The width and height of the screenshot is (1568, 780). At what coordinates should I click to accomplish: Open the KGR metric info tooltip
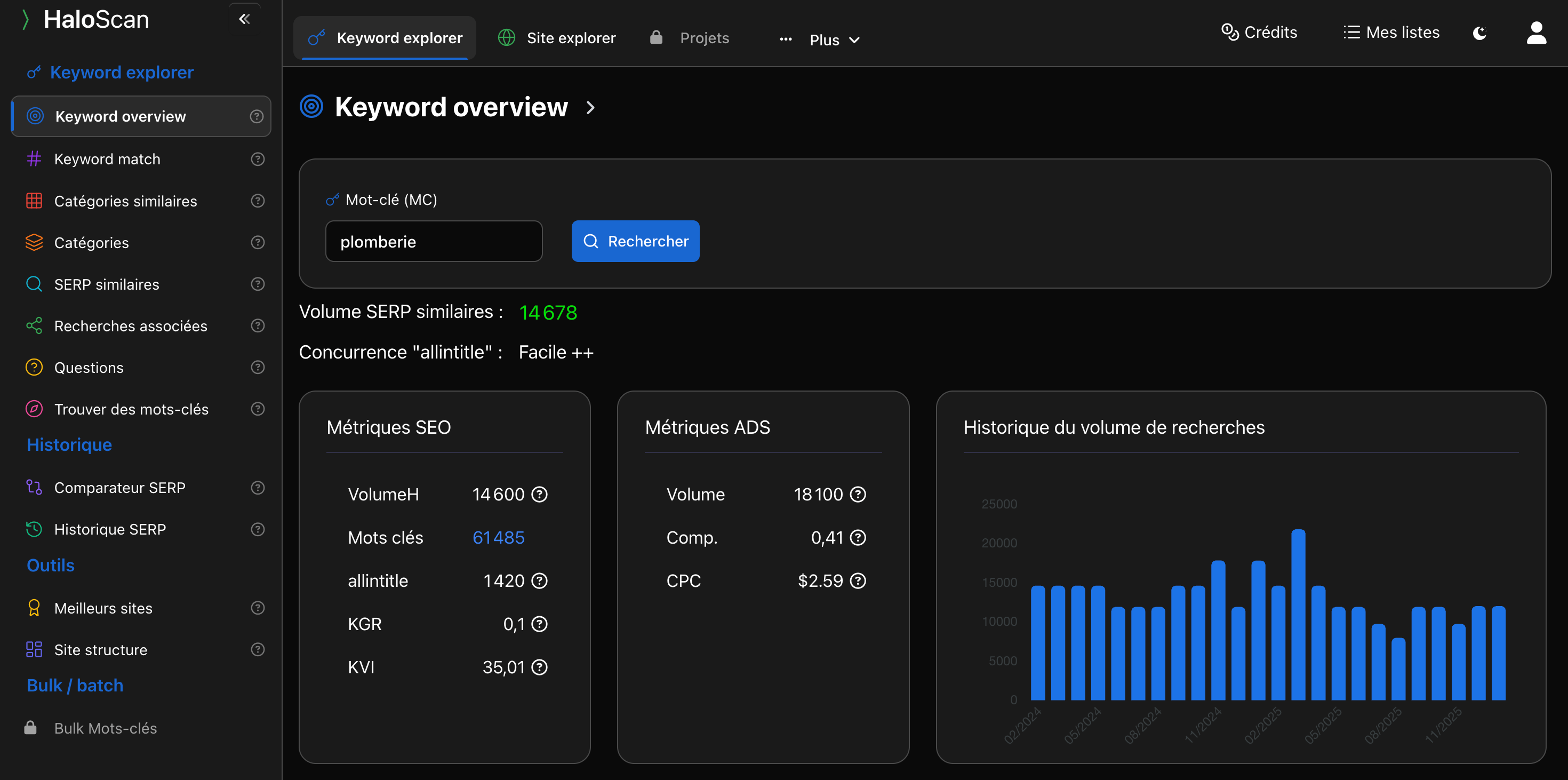(x=538, y=624)
